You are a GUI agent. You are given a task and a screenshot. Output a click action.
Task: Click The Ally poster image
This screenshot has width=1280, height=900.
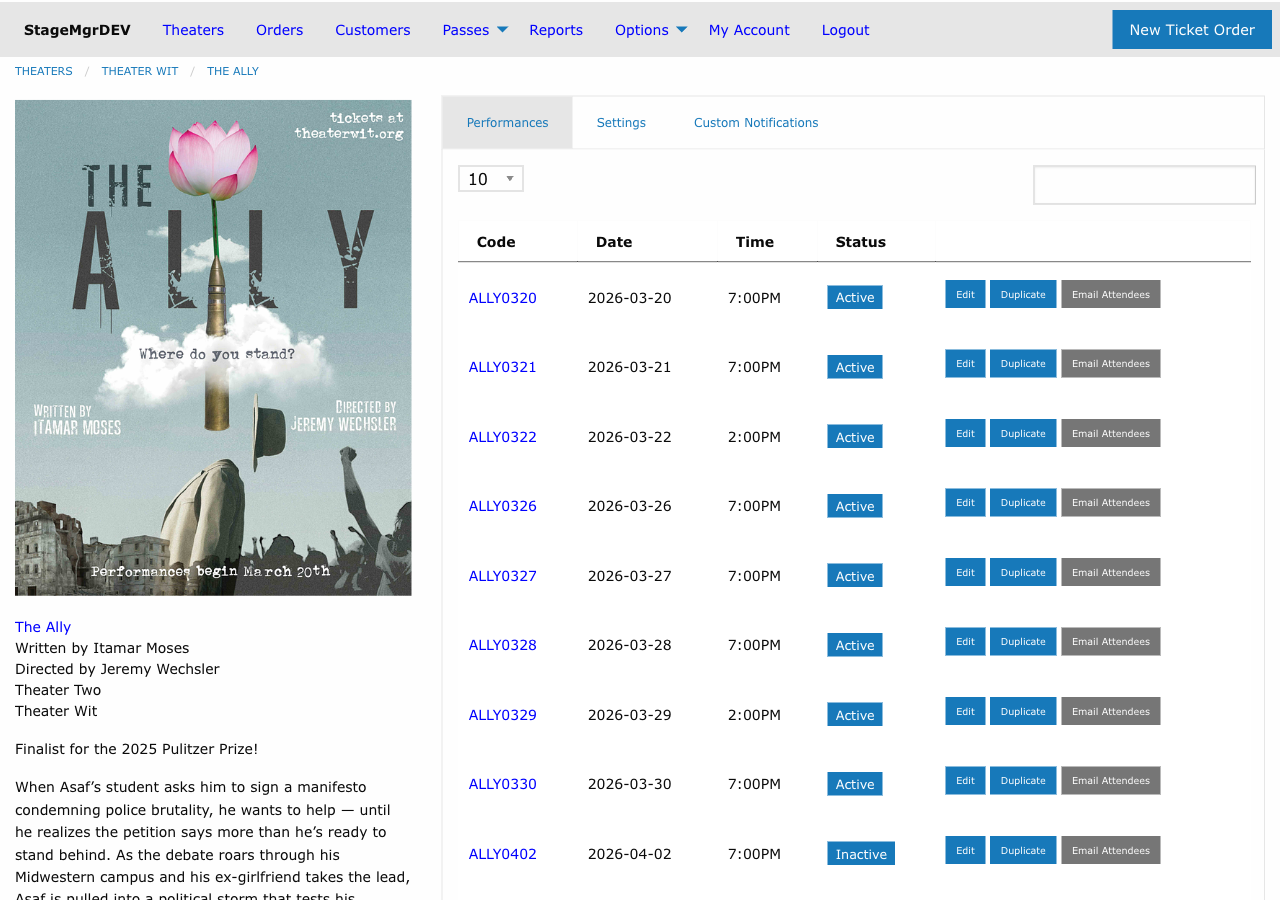213,348
